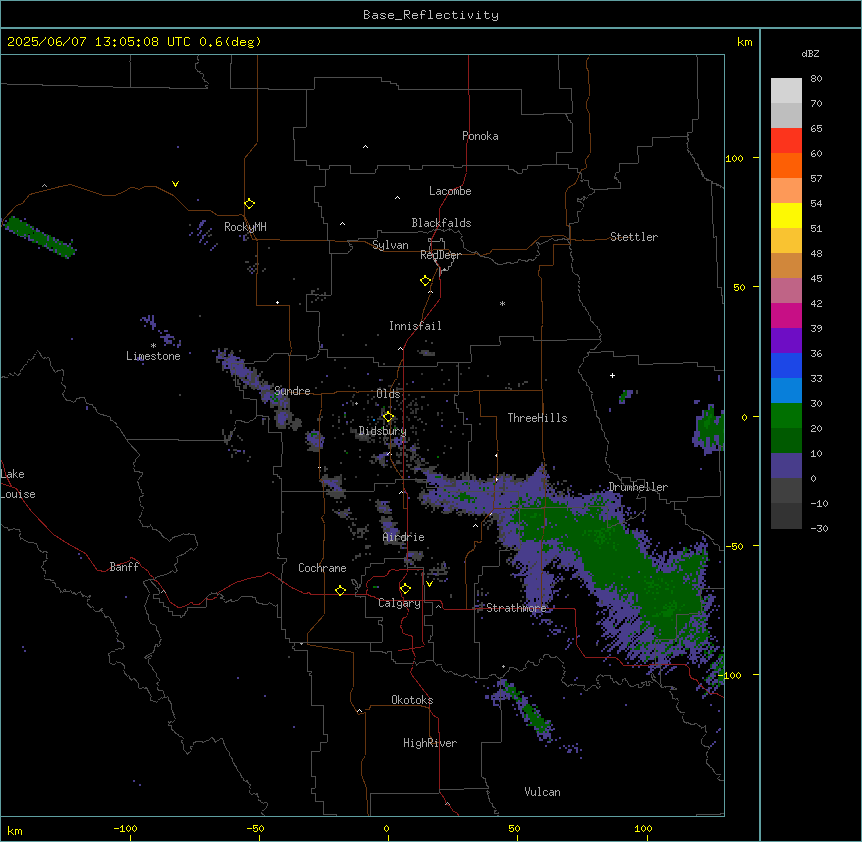Select the Strathmore label

click(x=516, y=608)
